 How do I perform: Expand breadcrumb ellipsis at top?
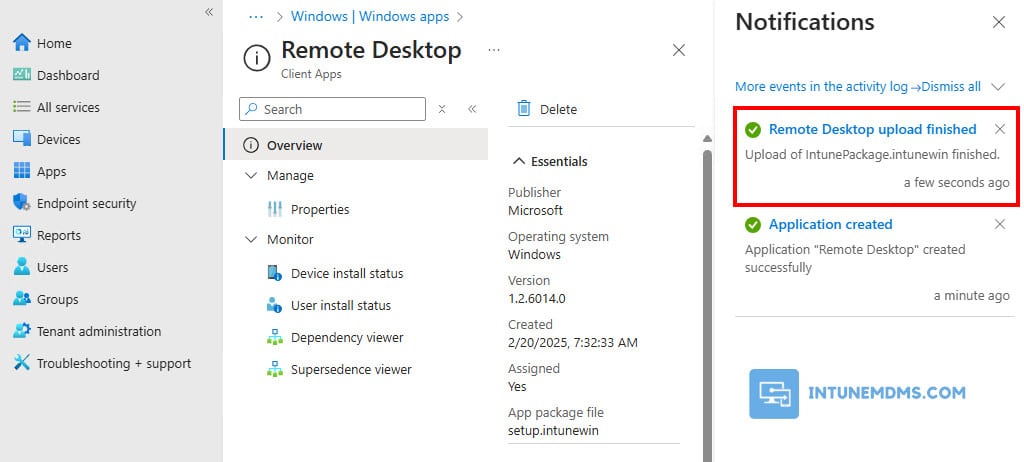(256, 16)
